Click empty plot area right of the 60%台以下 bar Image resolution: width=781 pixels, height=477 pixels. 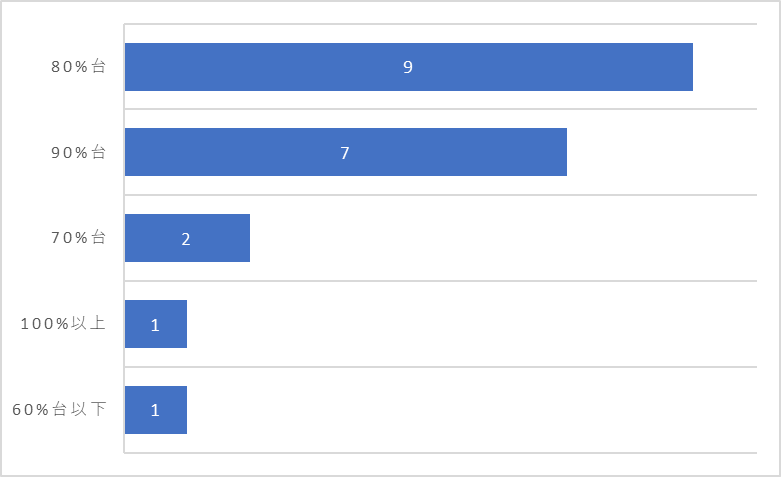(x=472, y=410)
